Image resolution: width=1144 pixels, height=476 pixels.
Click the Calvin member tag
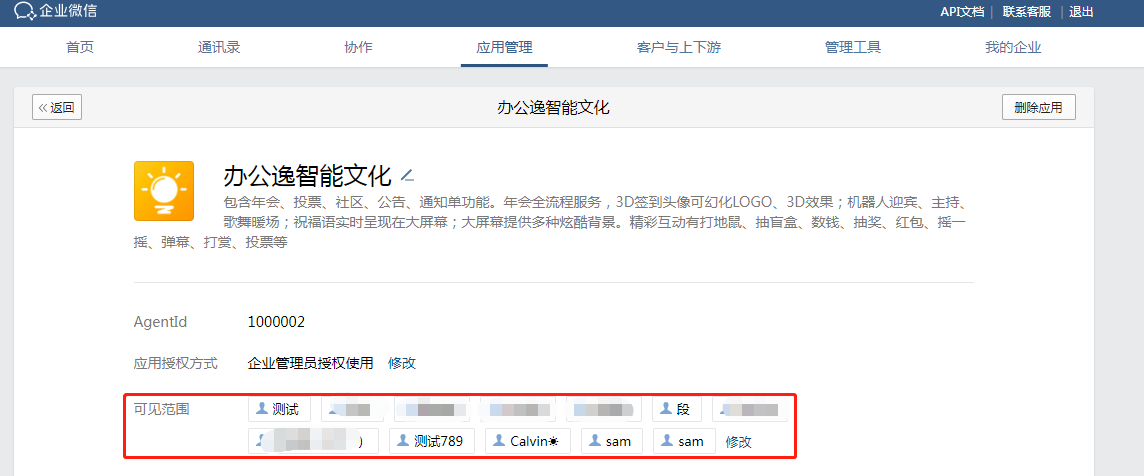click(528, 441)
